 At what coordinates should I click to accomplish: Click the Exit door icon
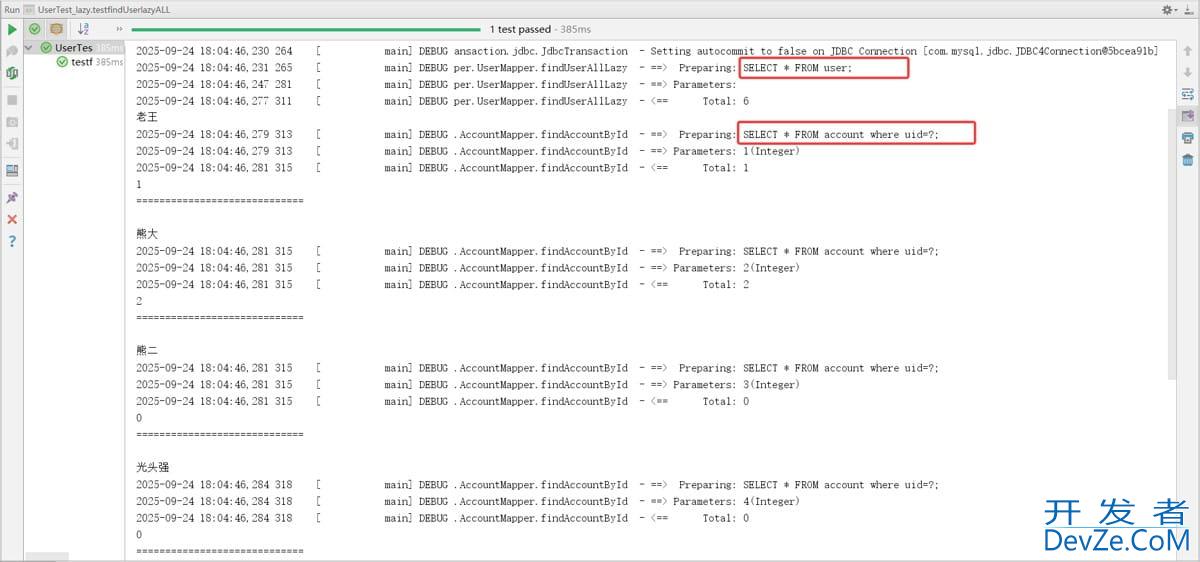coord(12,145)
